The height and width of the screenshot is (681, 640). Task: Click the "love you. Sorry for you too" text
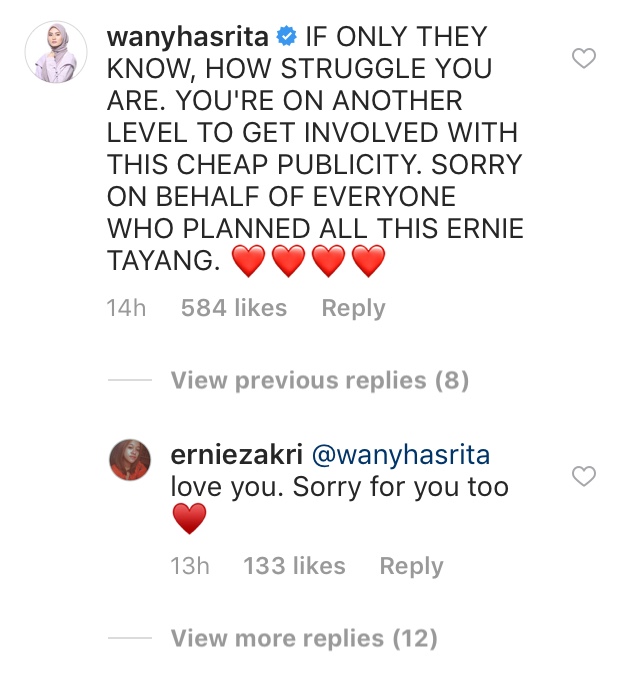pos(339,488)
